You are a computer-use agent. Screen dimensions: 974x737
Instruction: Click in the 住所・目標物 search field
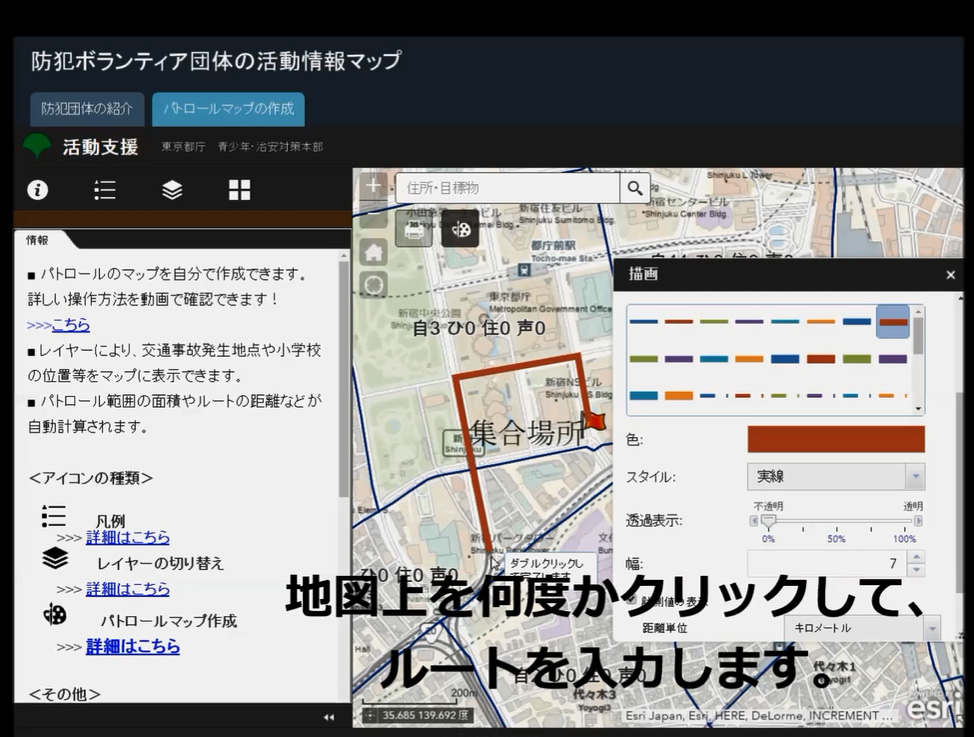coord(507,188)
